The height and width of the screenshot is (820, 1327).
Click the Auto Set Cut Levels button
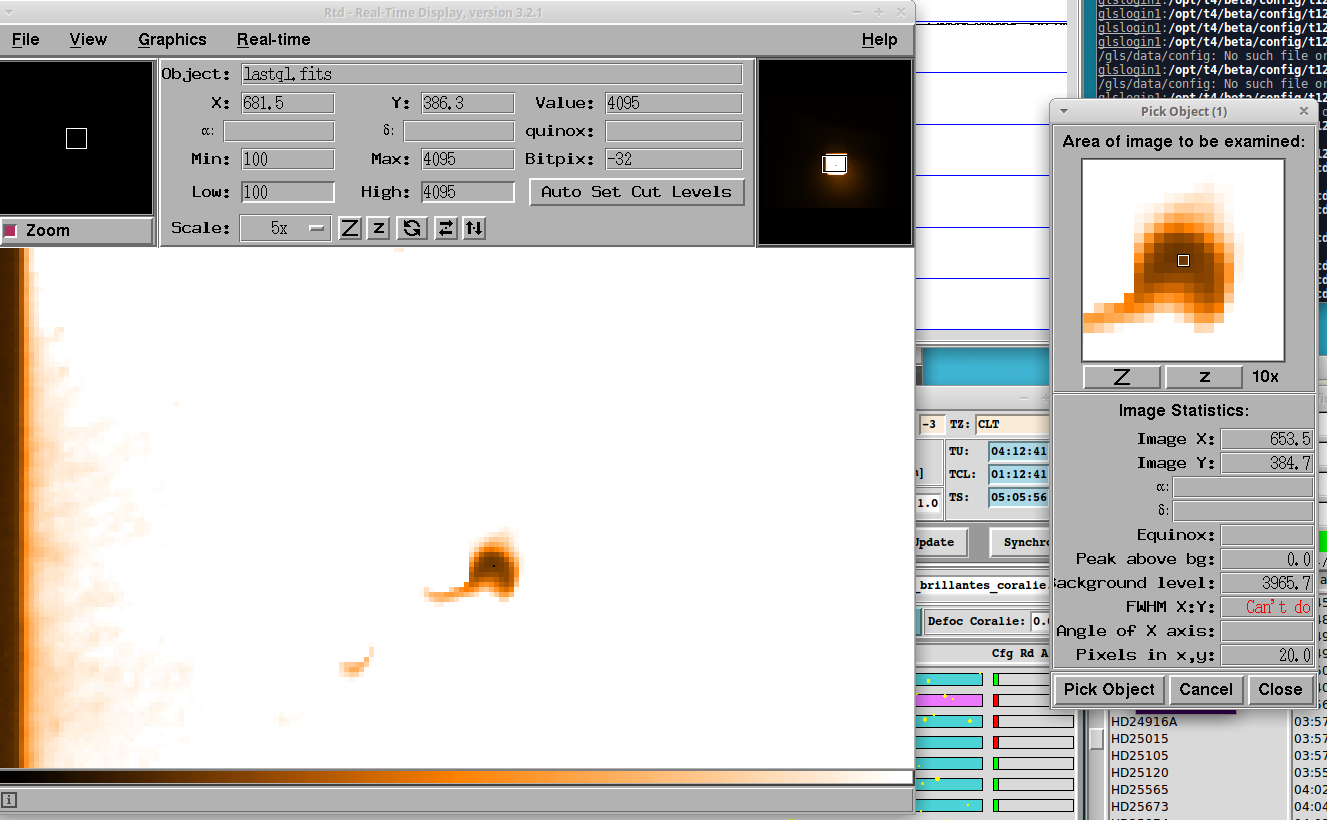(636, 192)
